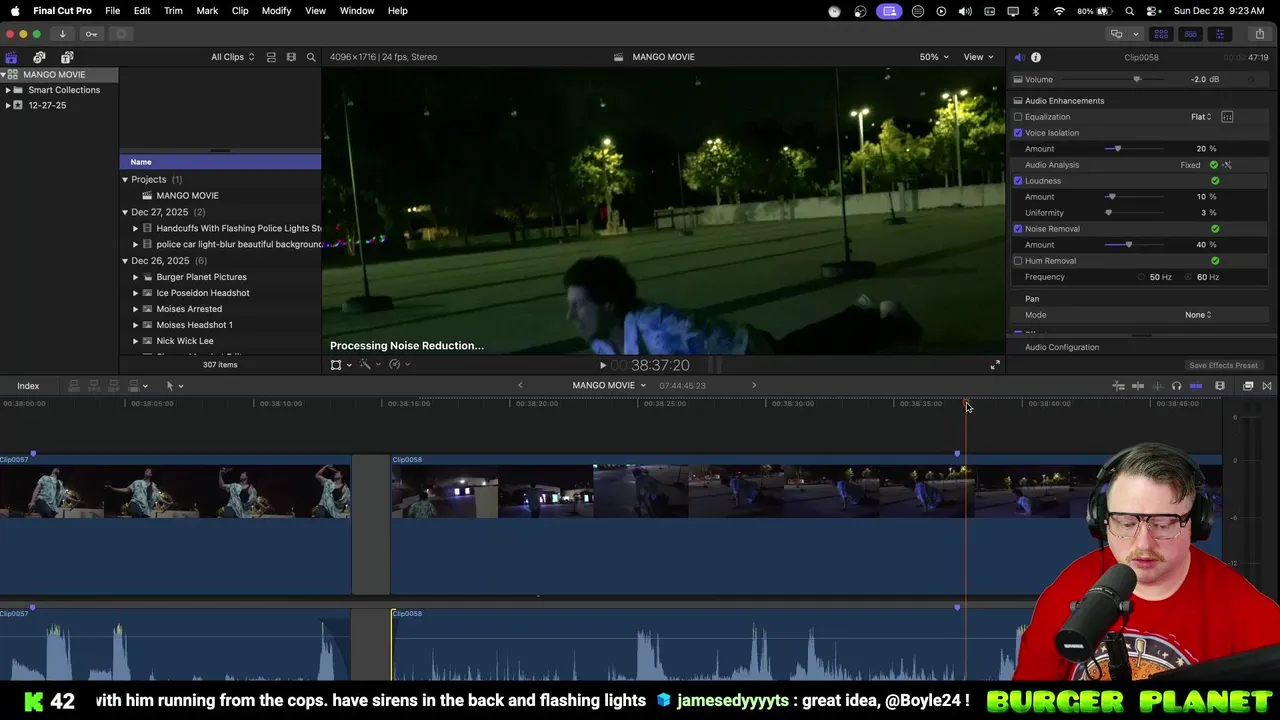This screenshot has height=720, width=1280.
Task: Disable the Noise Removal checkbox
Action: 1018,229
